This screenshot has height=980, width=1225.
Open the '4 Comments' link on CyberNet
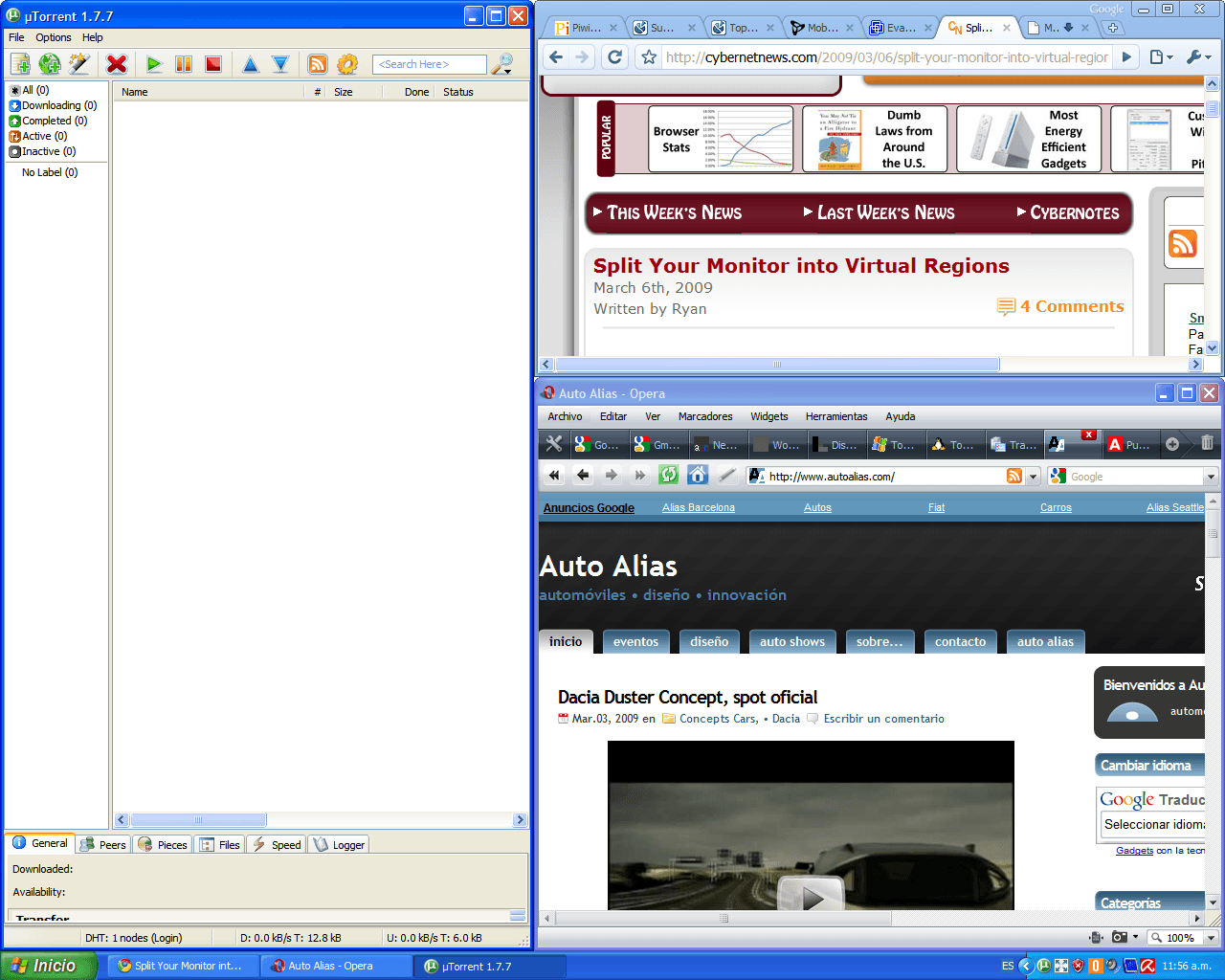point(1060,306)
